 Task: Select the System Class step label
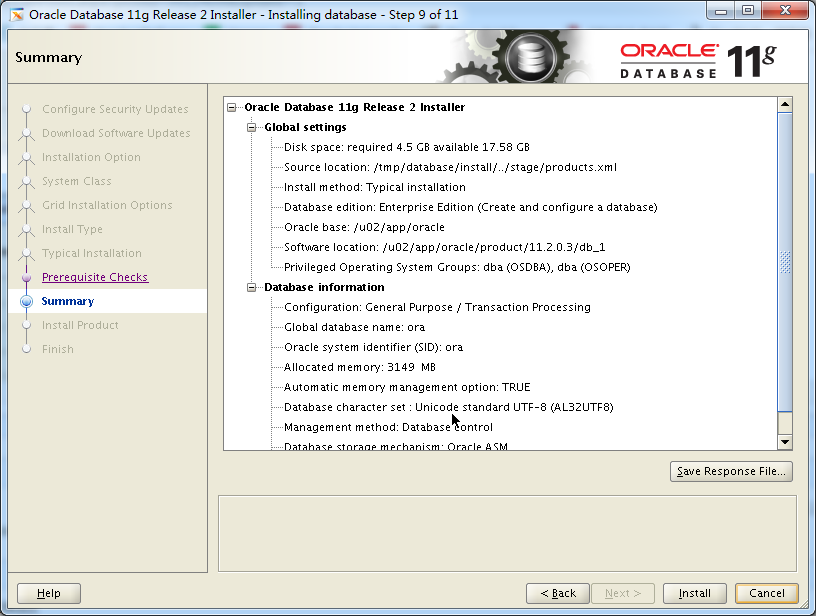click(76, 182)
